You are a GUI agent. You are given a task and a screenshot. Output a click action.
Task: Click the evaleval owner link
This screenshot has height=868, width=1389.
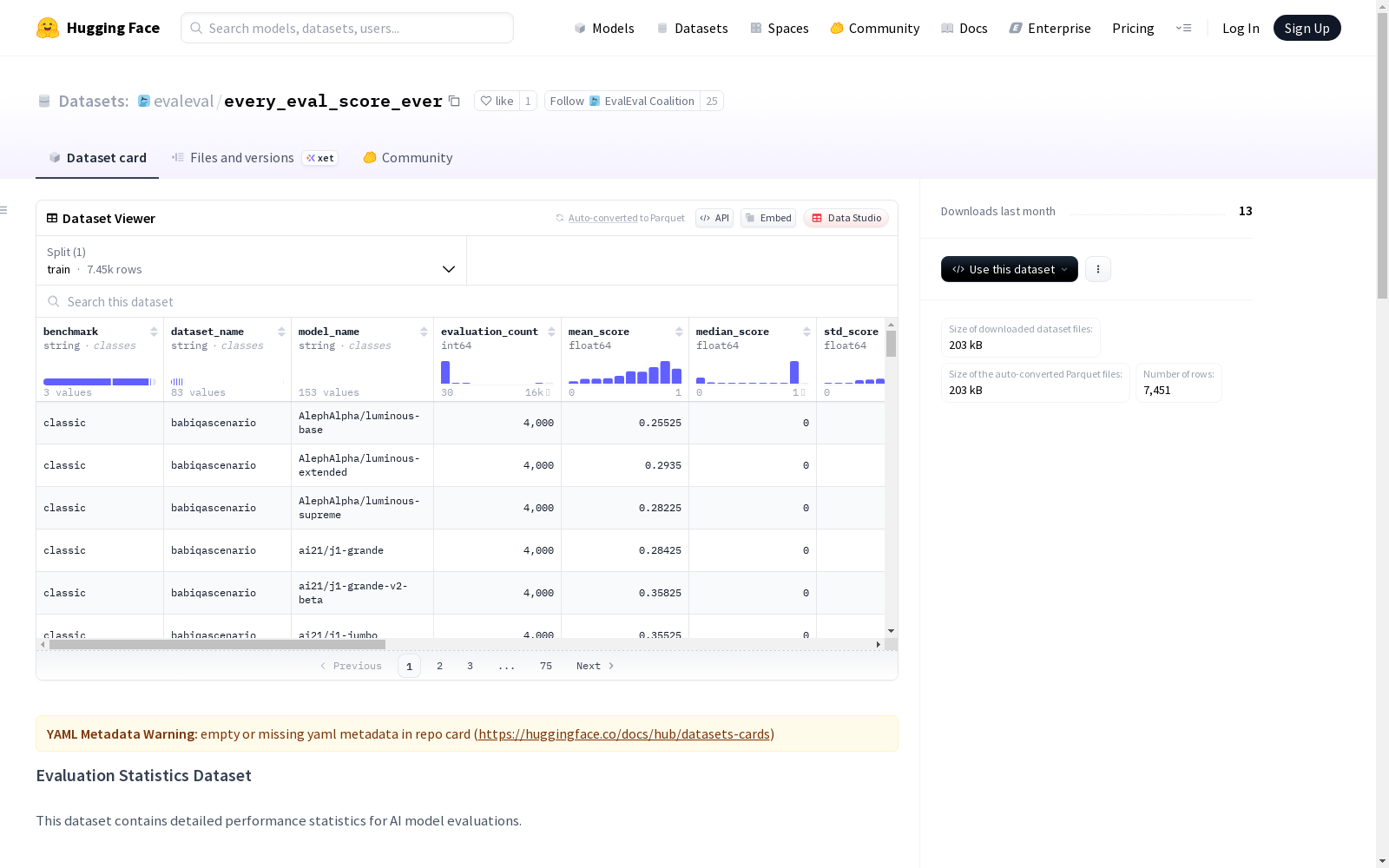pyautogui.click(x=183, y=101)
